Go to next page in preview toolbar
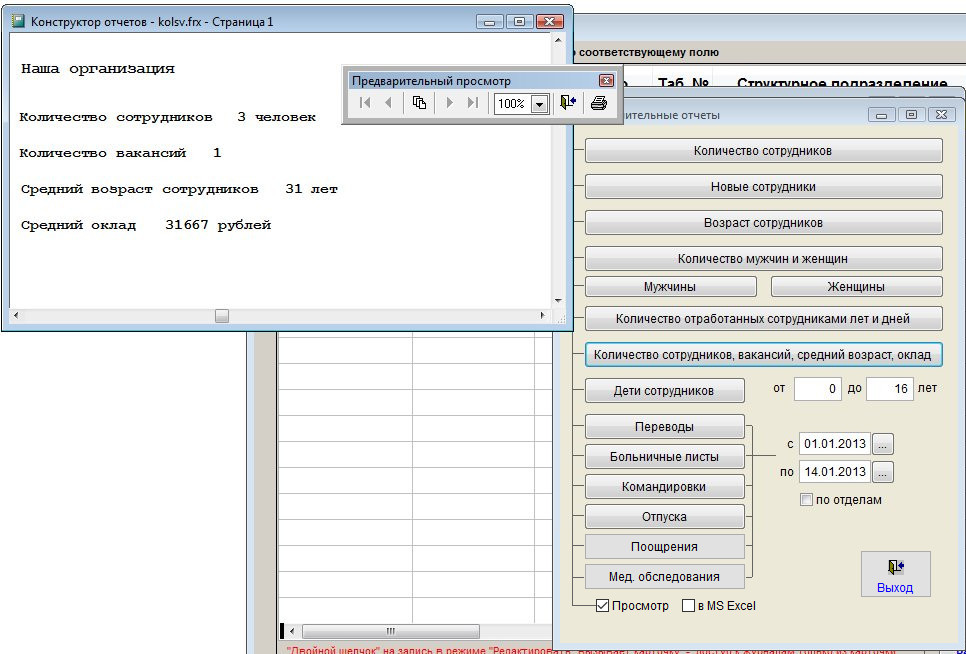The width and height of the screenshot is (966, 654). (449, 103)
